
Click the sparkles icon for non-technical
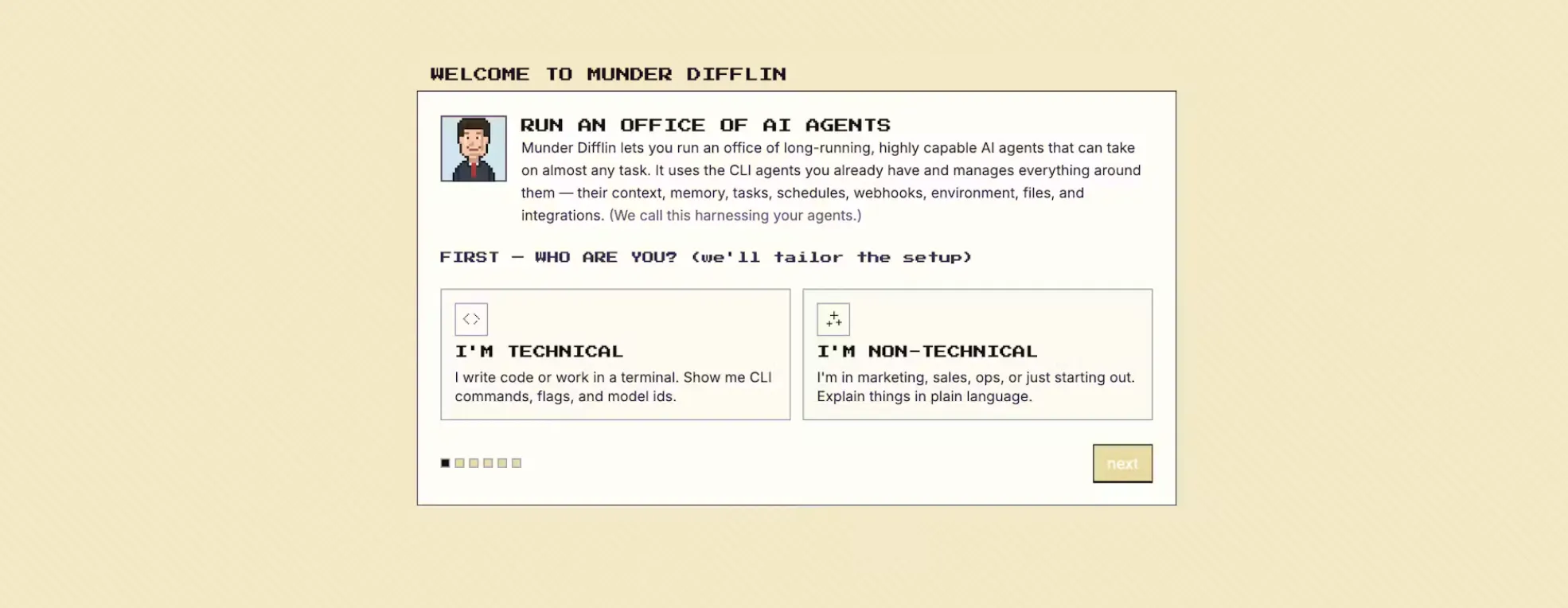pyautogui.click(x=833, y=319)
